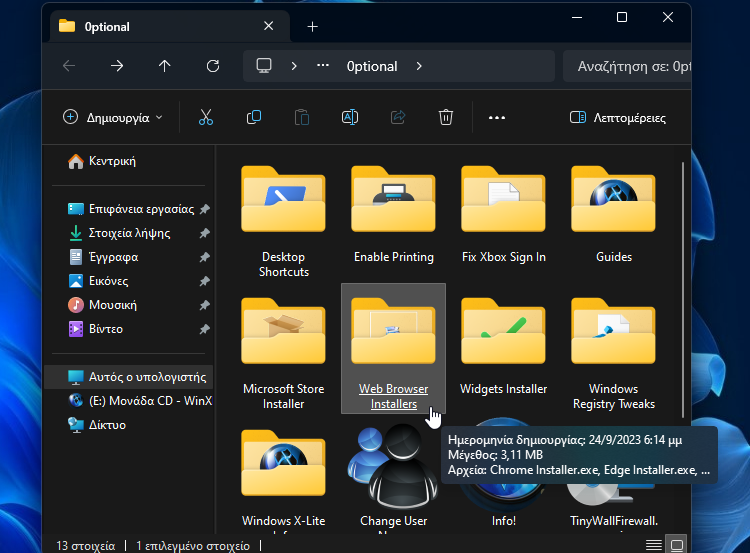Image resolution: width=750 pixels, height=553 pixels.
Task: Open Εικόνες pictures in sidebar
Action: point(99,281)
